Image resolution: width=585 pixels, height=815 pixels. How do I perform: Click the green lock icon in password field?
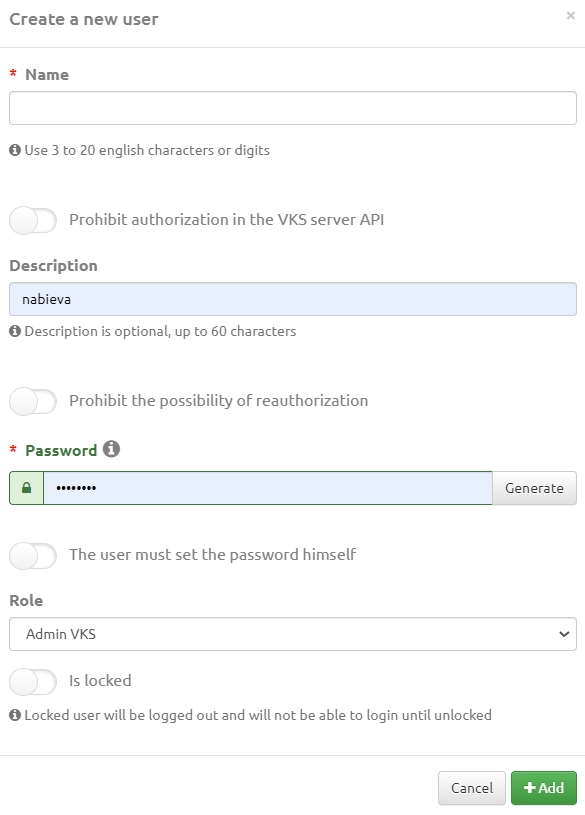27,488
